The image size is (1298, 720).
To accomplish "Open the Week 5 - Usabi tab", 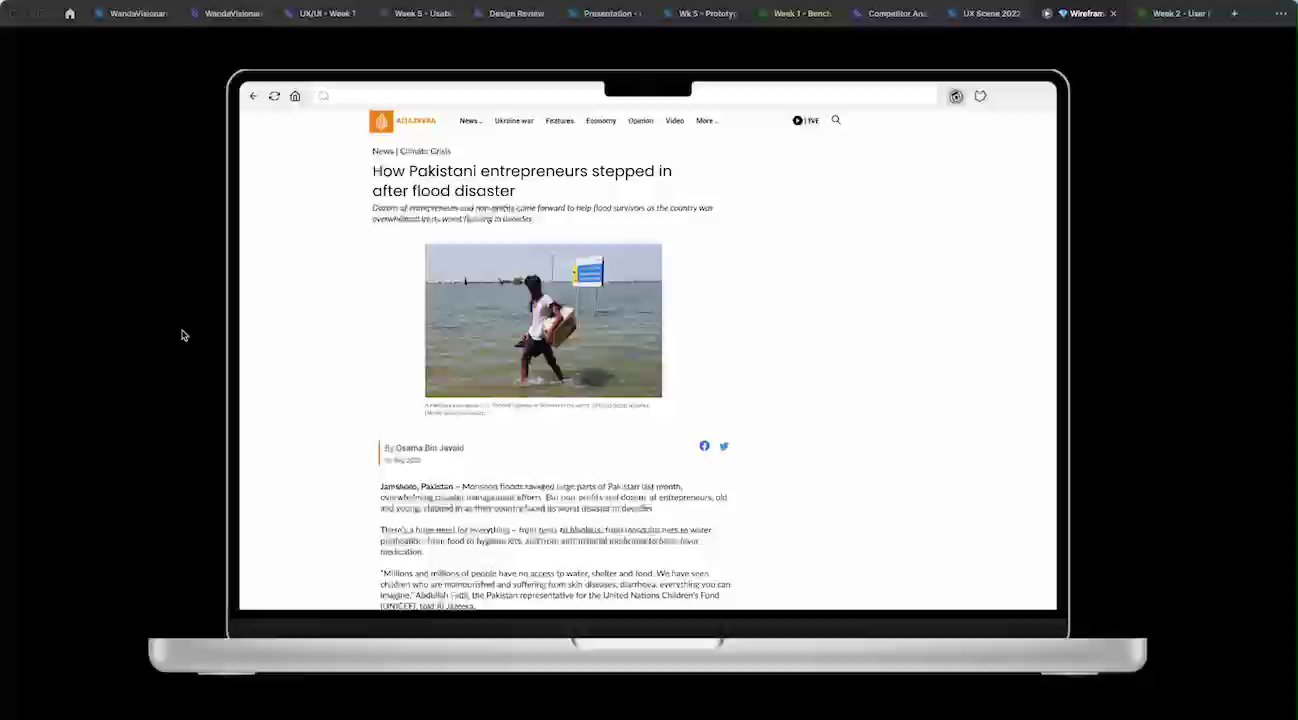I will [x=415, y=14].
